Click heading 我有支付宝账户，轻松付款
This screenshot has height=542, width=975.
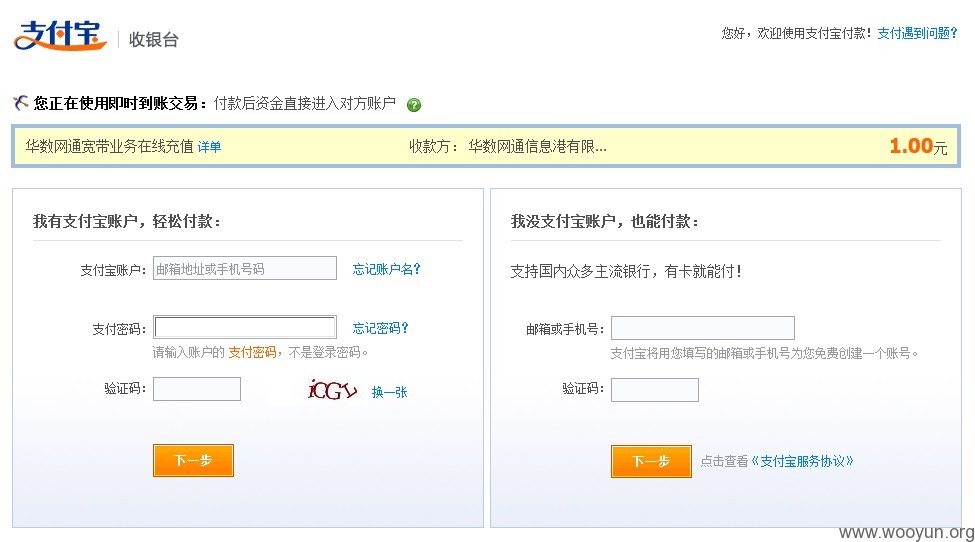(x=127, y=221)
